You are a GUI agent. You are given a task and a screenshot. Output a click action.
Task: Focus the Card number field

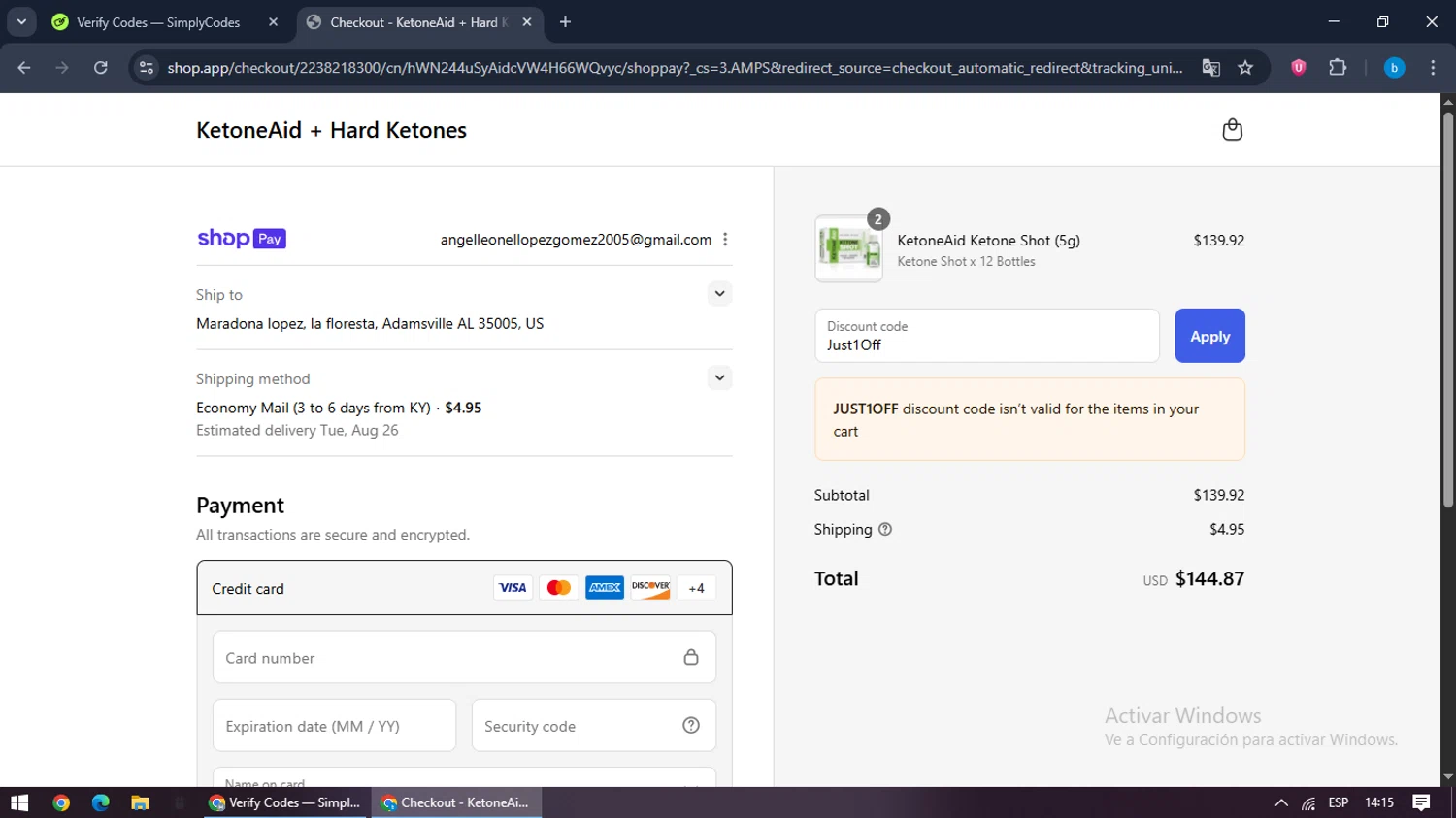[x=464, y=657]
